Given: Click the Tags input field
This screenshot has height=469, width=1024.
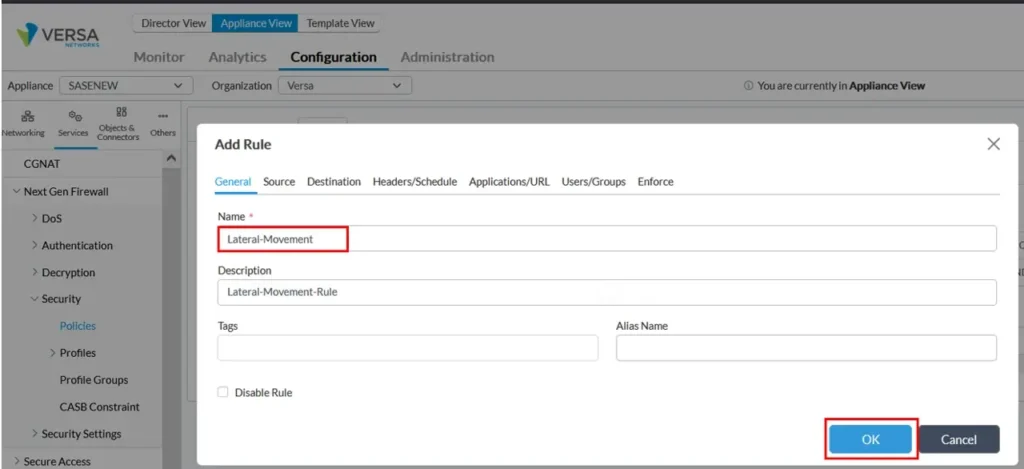Looking at the screenshot, I should 407,348.
